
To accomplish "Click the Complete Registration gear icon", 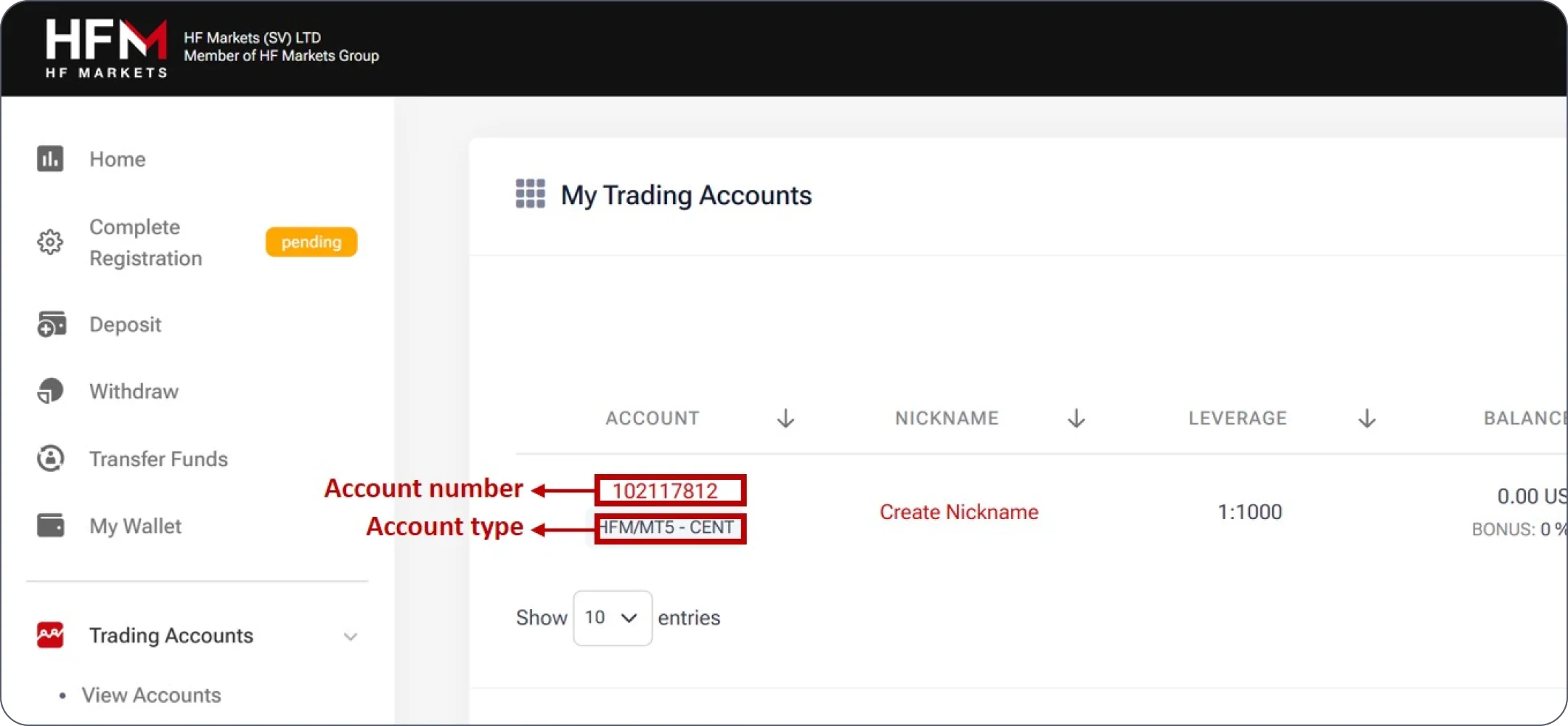I will click(50, 242).
